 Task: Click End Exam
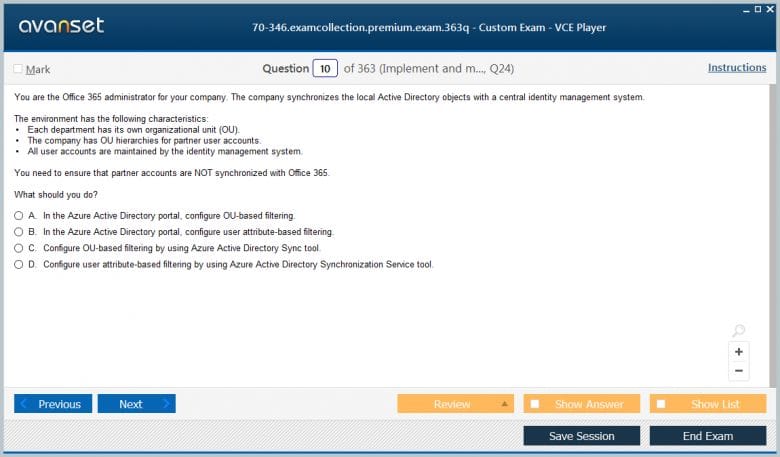(x=708, y=436)
